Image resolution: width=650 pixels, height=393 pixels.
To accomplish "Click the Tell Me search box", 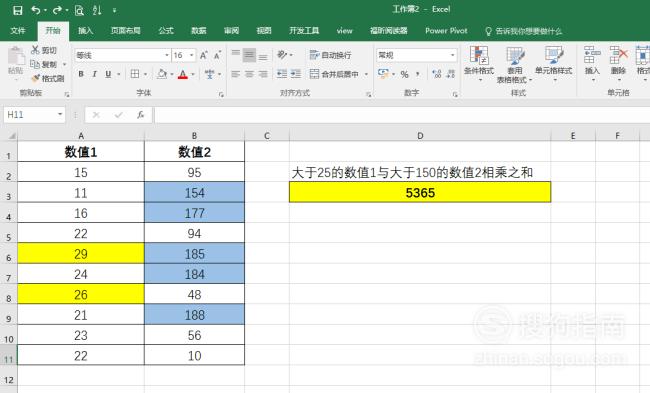I will pos(524,31).
